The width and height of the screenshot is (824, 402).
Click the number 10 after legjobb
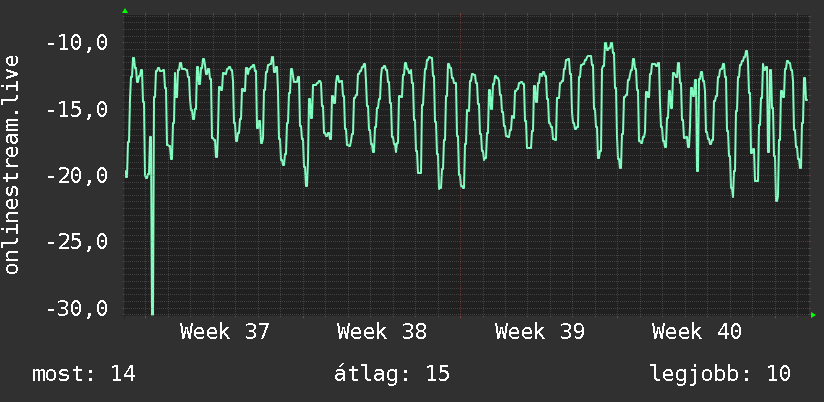pyautogui.click(x=778, y=374)
